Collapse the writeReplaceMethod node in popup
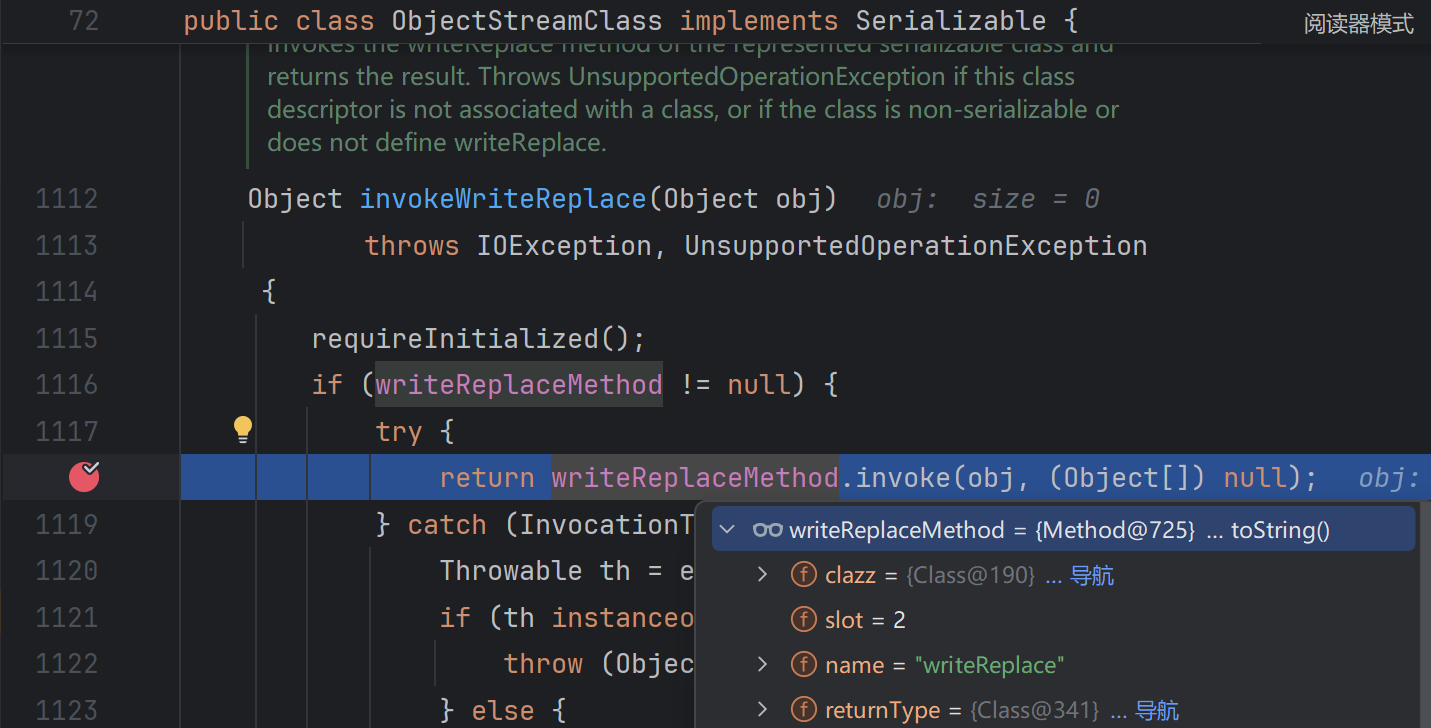The image size is (1431, 728). point(727,530)
